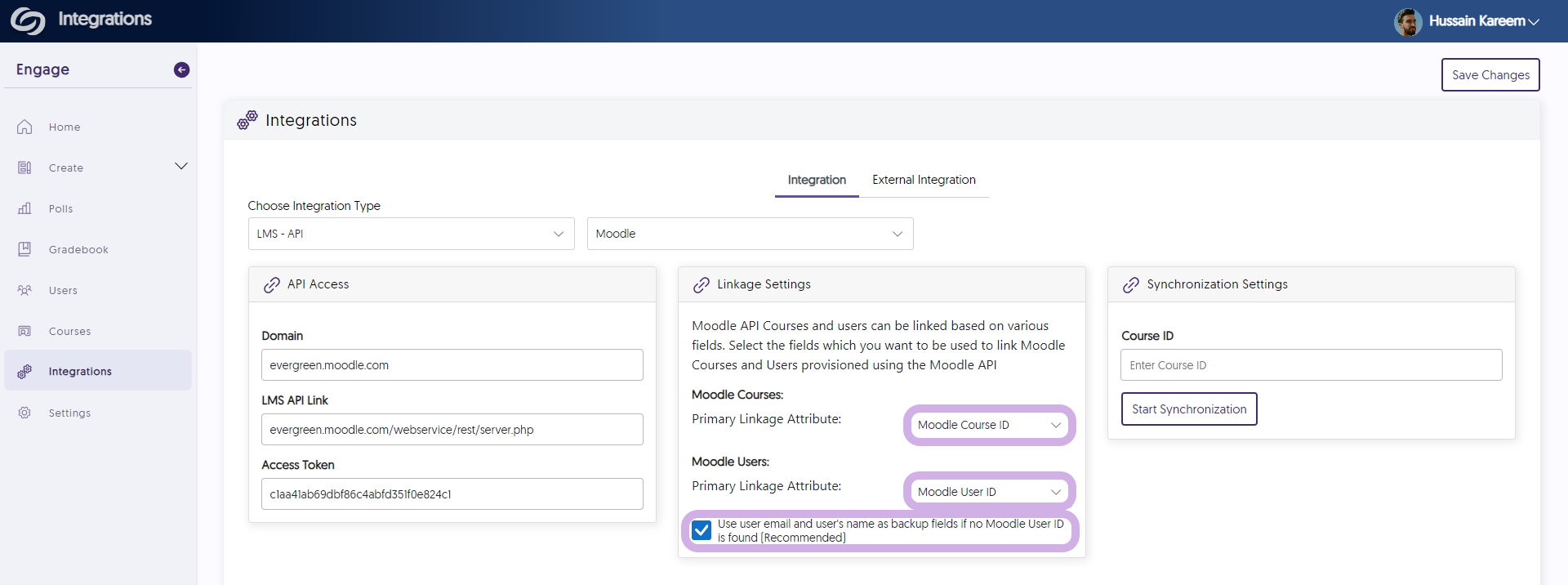The height and width of the screenshot is (585, 1568).
Task: Click the Courses icon
Action: point(24,331)
